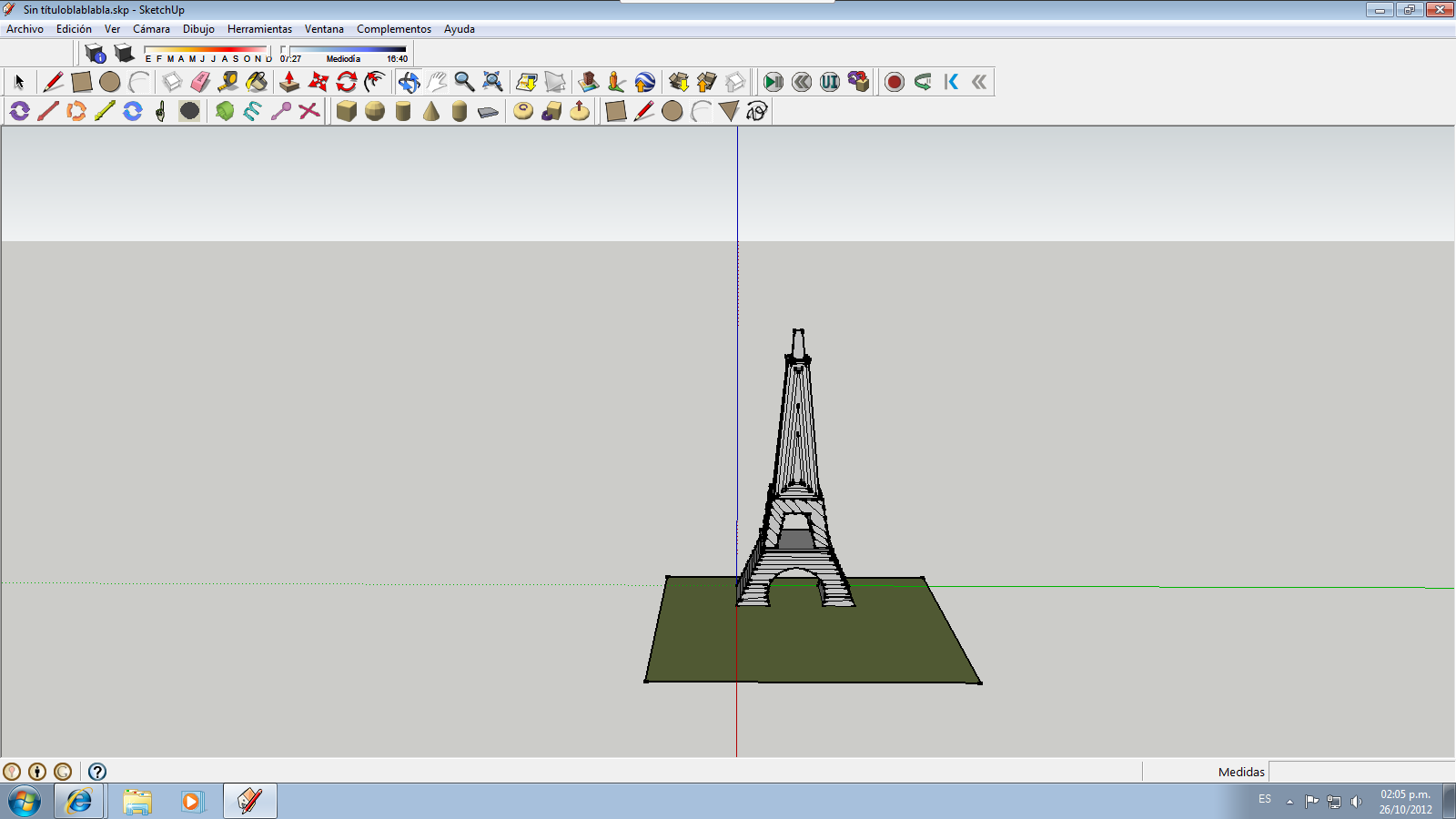Image resolution: width=1456 pixels, height=819 pixels.
Task: Activate the Orbit camera tool
Action: [409, 82]
